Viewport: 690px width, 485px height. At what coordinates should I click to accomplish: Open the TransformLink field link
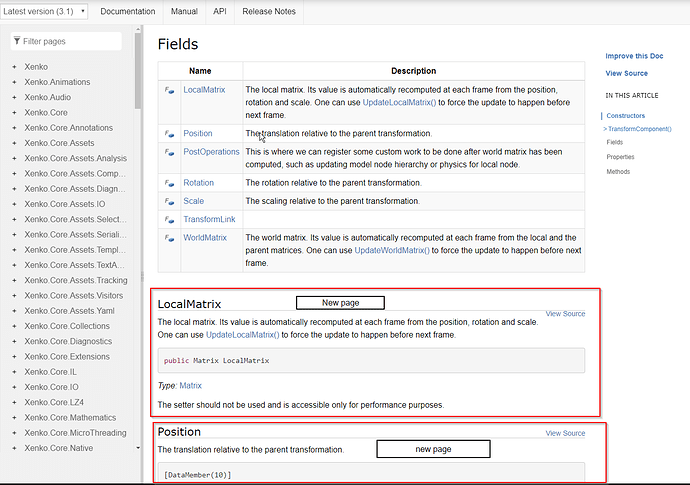209,219
